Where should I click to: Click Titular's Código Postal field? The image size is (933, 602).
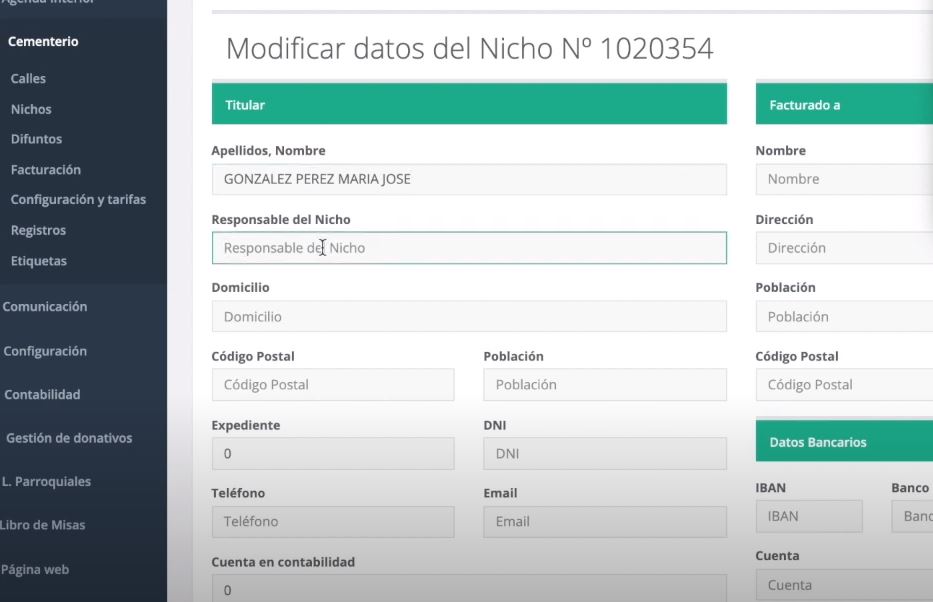click(333, 385)
